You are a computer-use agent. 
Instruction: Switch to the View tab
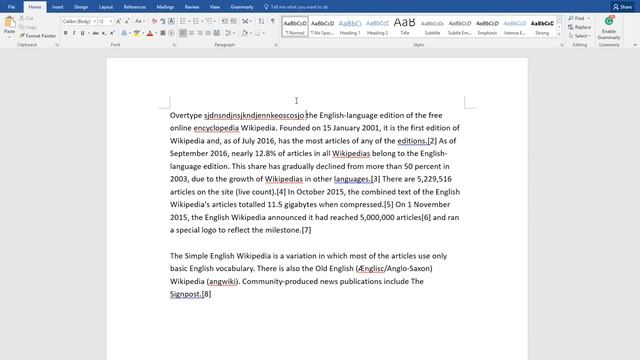click(215, 7)
